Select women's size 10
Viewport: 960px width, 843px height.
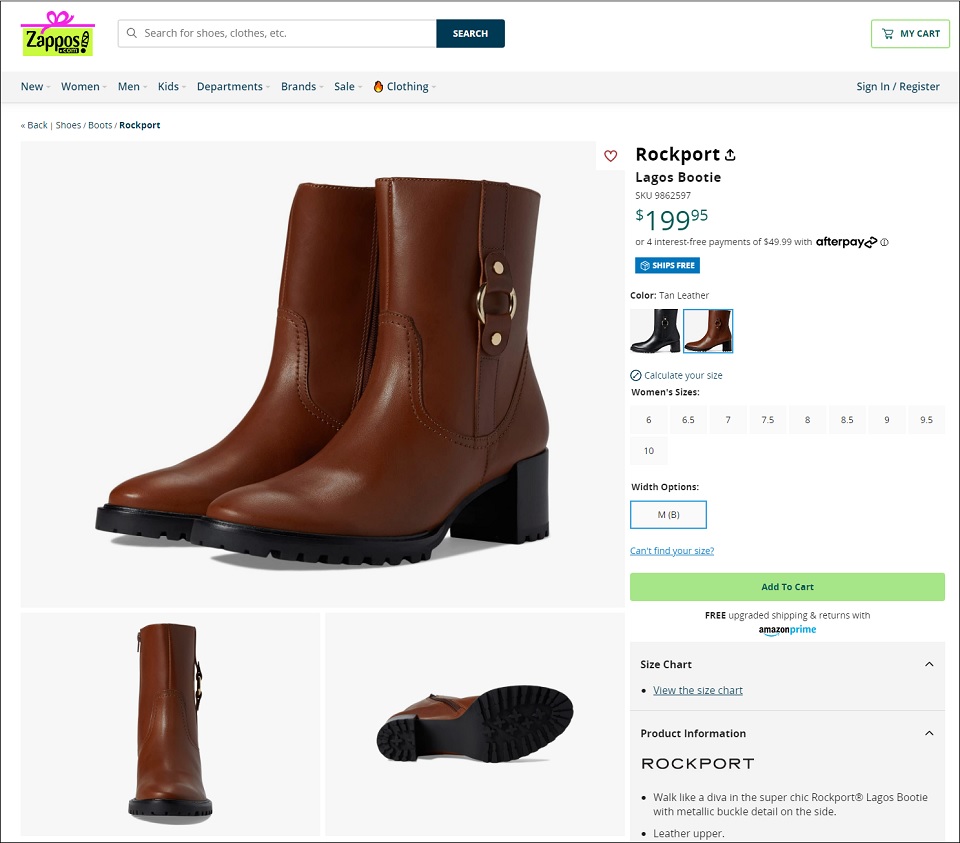tap(649, 451)
